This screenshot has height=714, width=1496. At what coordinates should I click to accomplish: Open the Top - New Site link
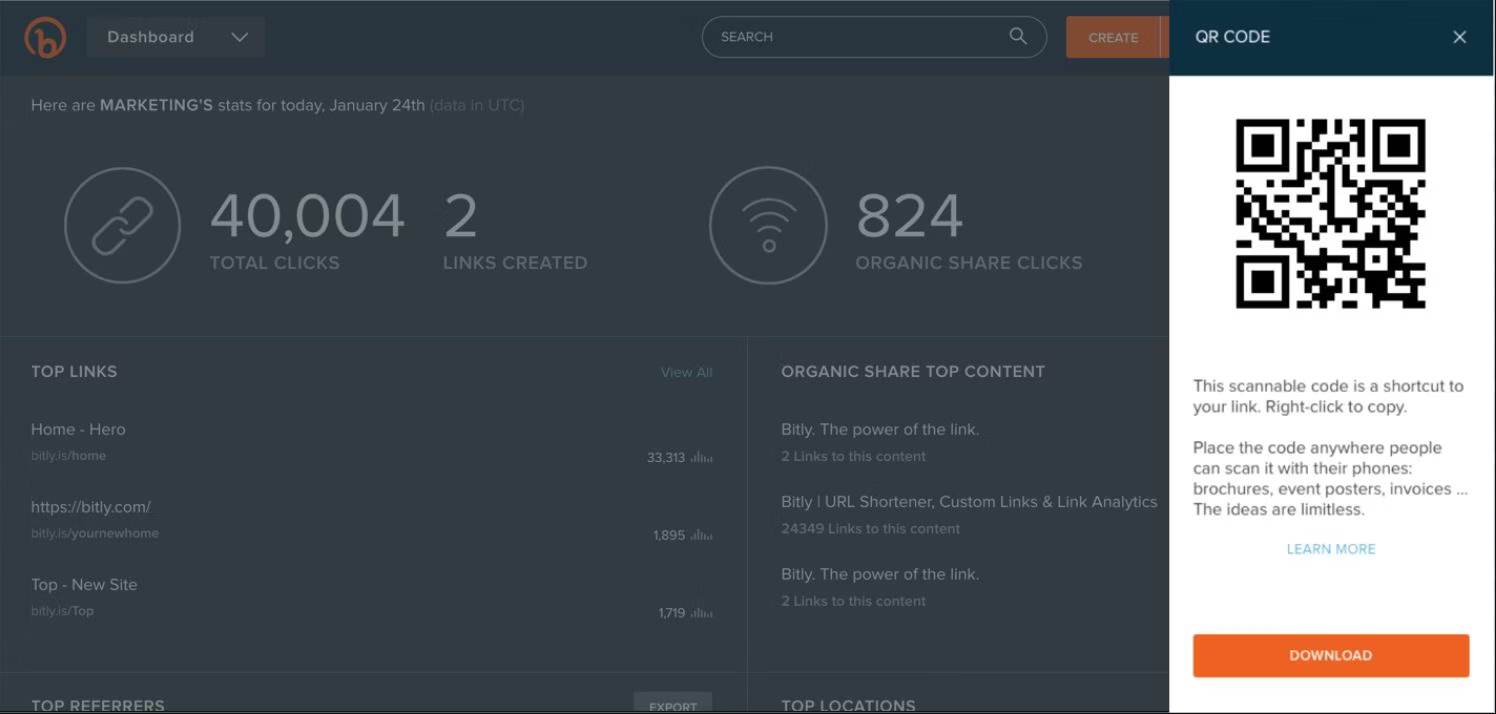click(x=84, y=585)
